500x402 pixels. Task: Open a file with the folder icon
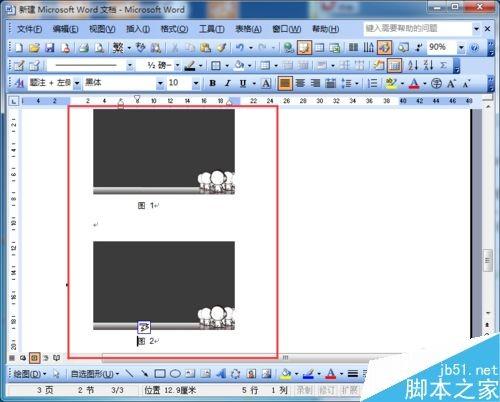point(34,48)
